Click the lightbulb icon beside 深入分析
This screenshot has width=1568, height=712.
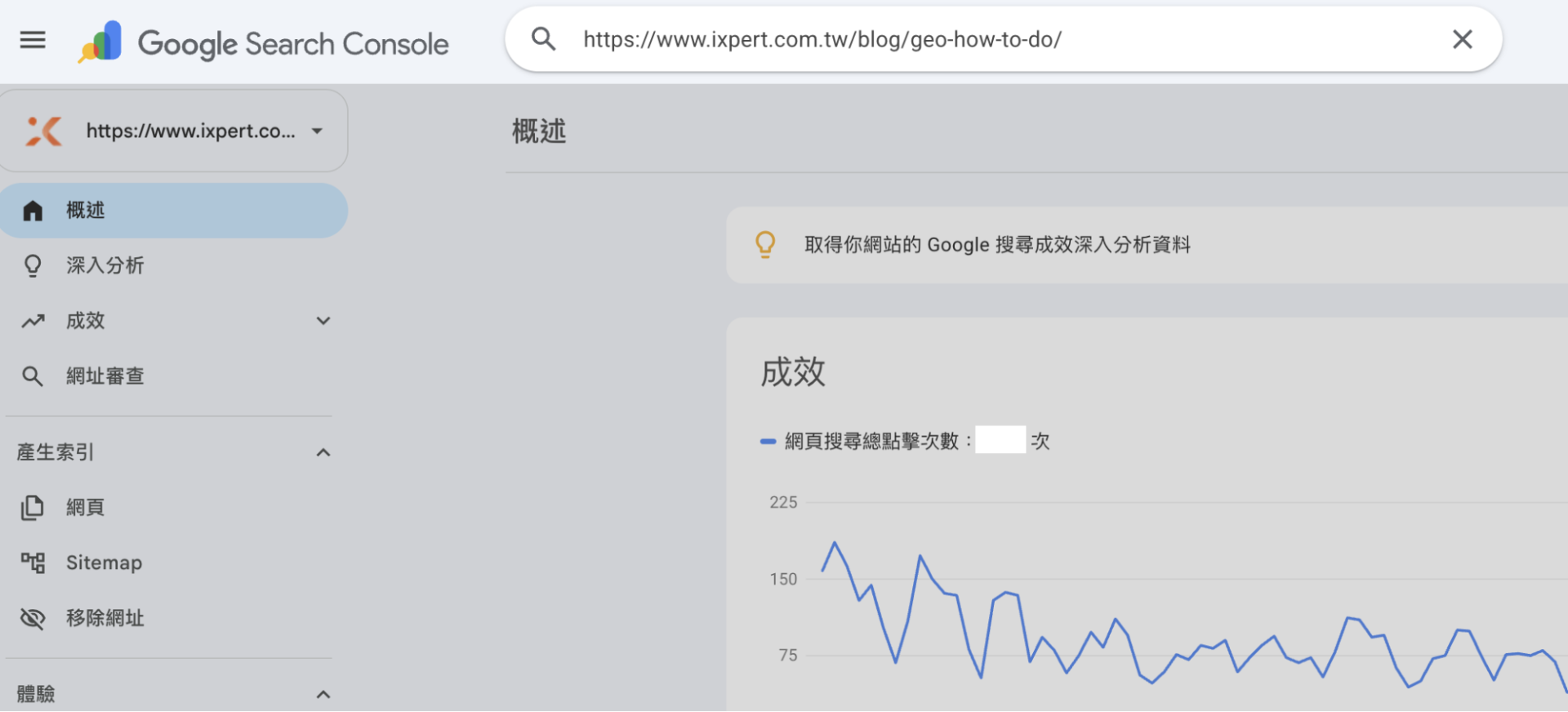pos(33,265)
